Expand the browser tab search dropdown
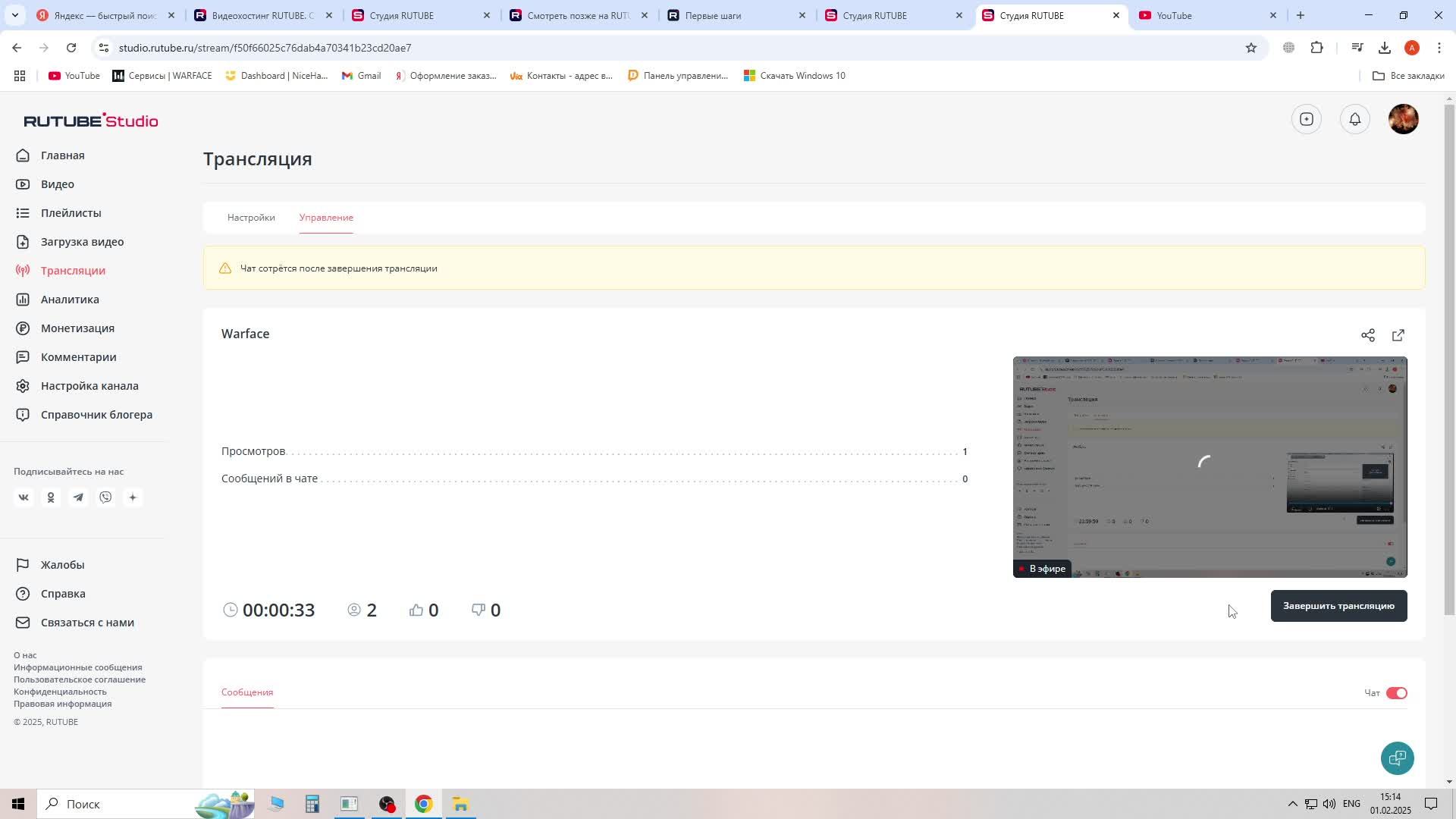The height and width of the screenshot is (819, 1456). [14, 15]
